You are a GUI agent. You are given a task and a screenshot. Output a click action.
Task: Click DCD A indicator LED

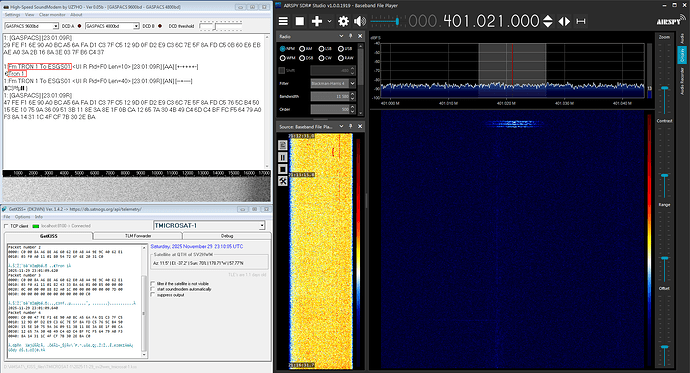pos(79,26)
